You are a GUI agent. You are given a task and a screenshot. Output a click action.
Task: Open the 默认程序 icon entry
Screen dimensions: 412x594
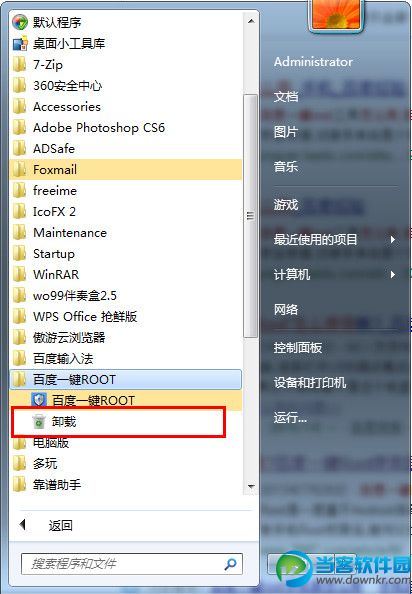(19, 22)
